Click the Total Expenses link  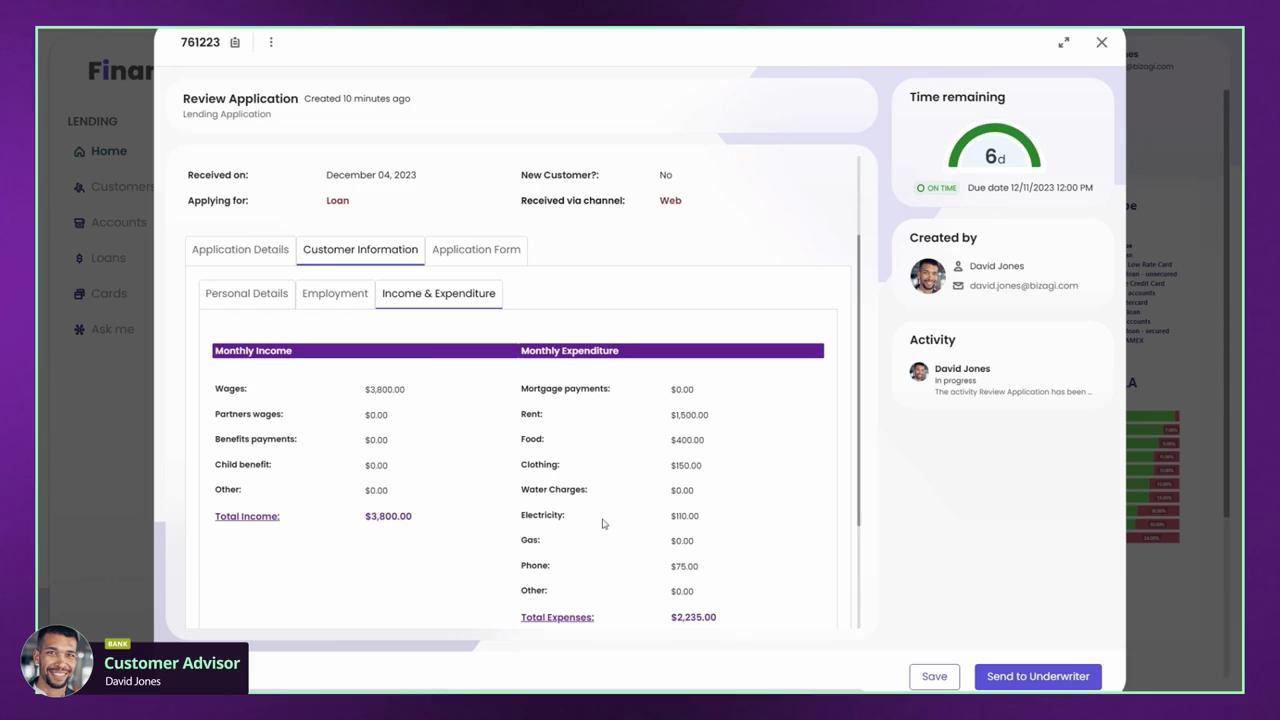557,617
